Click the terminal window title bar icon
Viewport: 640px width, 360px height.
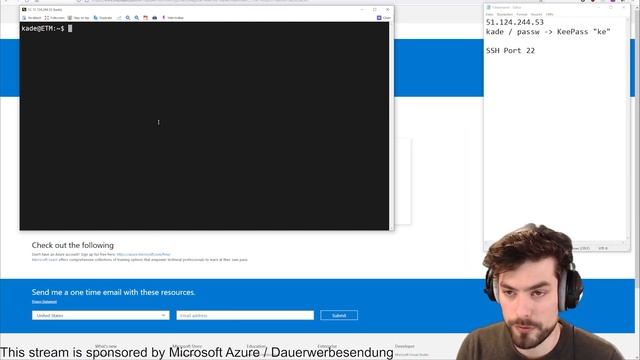tap(24, 9)
